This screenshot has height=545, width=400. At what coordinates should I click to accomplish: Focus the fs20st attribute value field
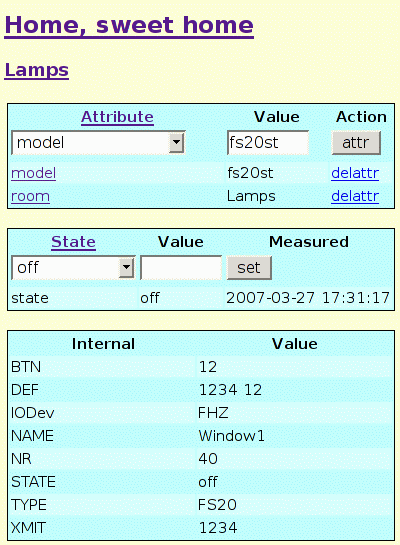tap(268, 143)
